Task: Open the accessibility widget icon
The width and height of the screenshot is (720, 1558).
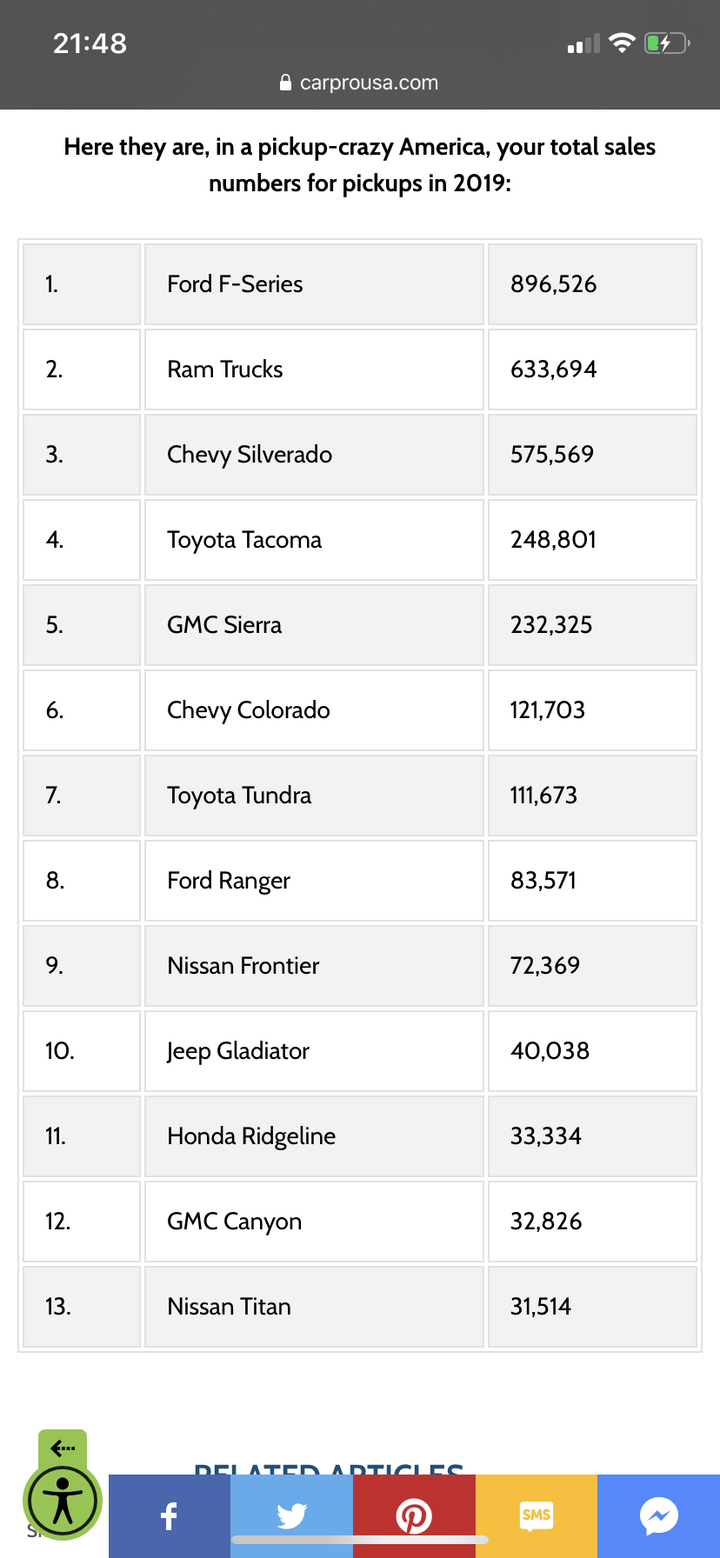Action: (62, 1501)
